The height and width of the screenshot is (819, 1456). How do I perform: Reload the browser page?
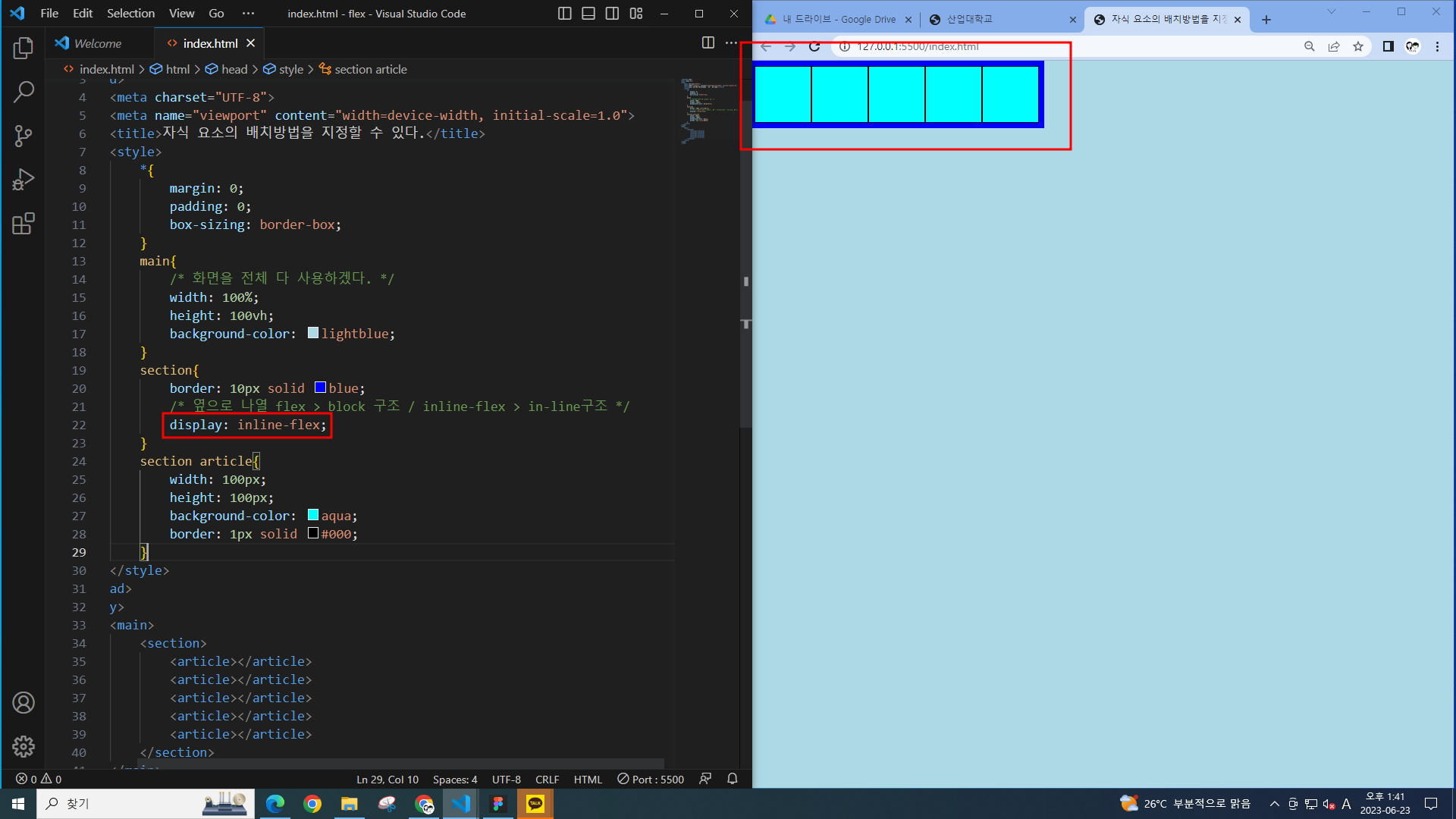coord(814,47)
